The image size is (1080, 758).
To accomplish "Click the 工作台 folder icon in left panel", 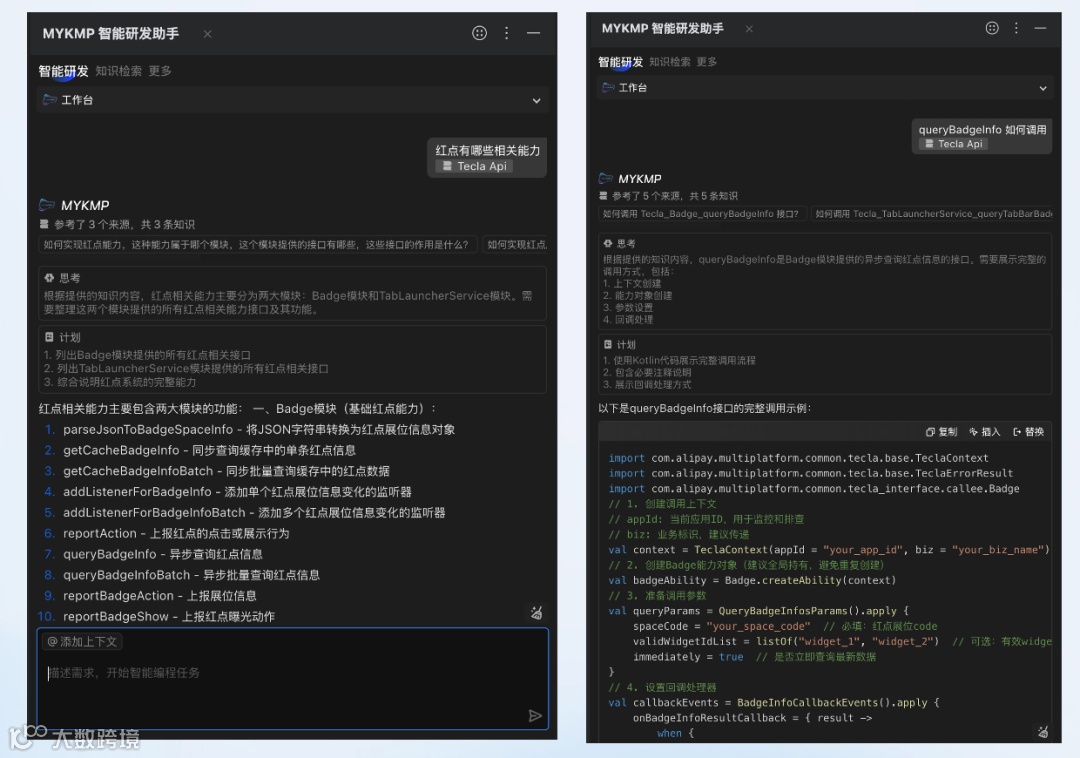I will click(49, 100).
